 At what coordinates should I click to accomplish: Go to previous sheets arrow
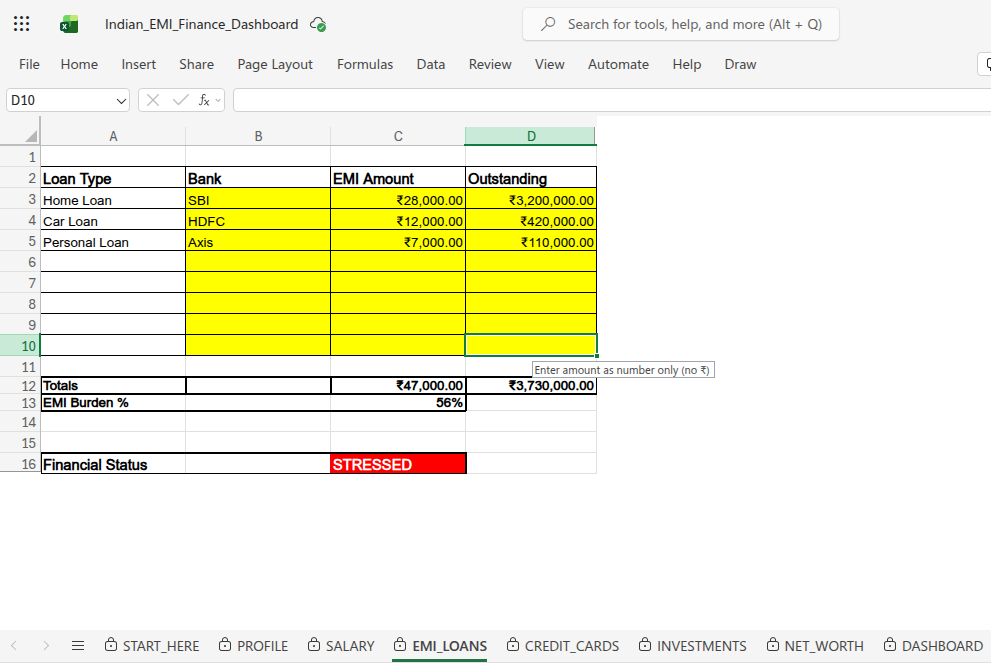[x=14, y=646]
